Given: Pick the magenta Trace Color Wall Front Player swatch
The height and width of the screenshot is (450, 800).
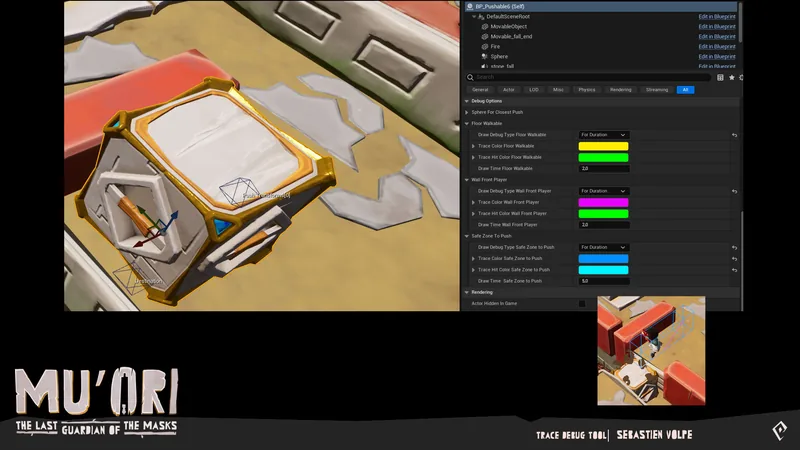Looking at the screenshot, I should click(x=604, y=202).
